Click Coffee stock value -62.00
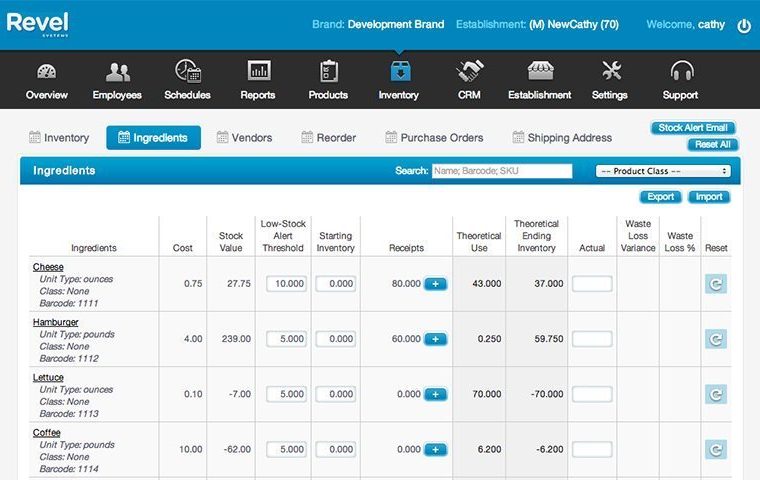Viewport: 760px width, 480px height. (238, 449)
